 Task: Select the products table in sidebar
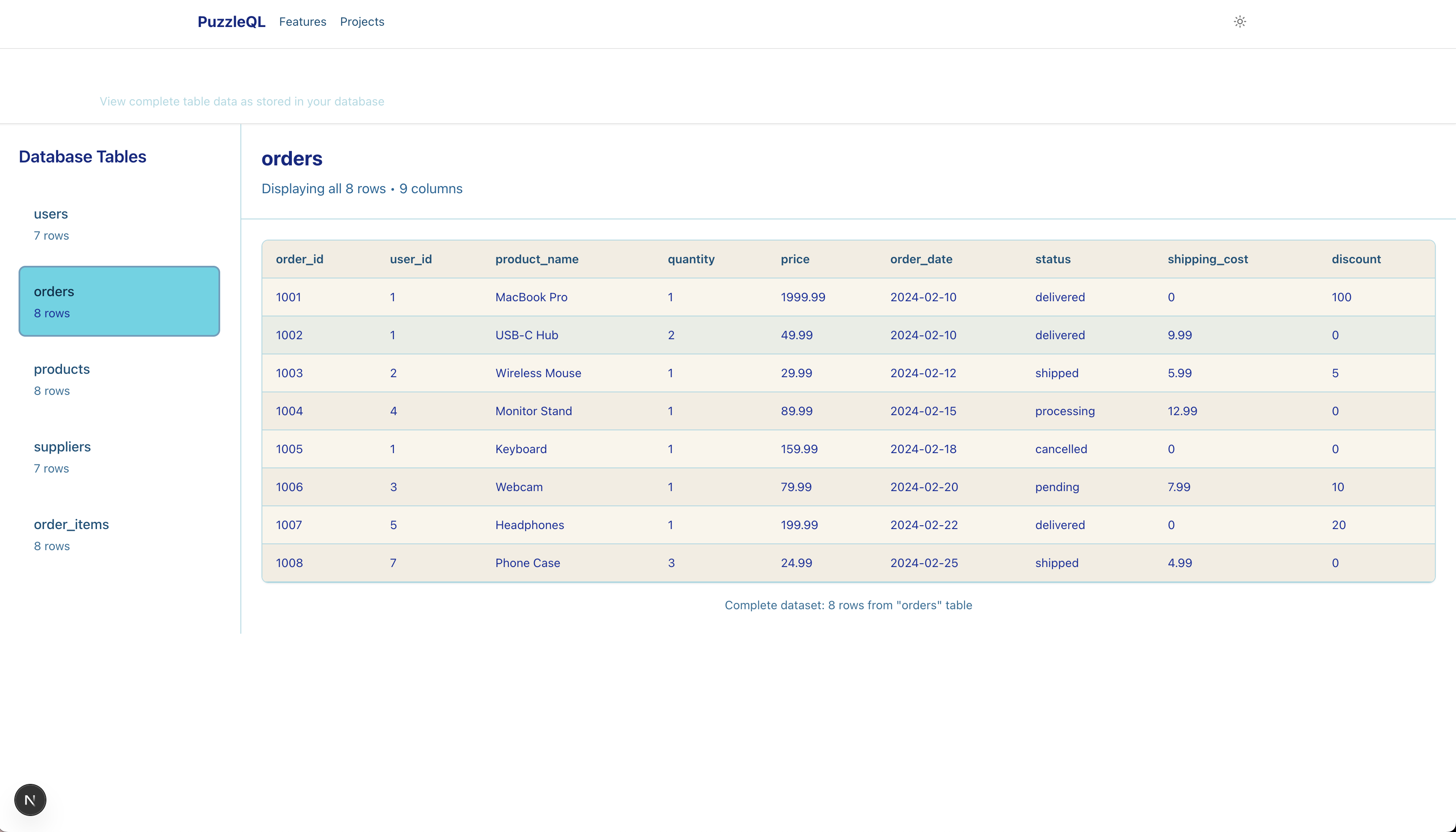click(119, 379)
